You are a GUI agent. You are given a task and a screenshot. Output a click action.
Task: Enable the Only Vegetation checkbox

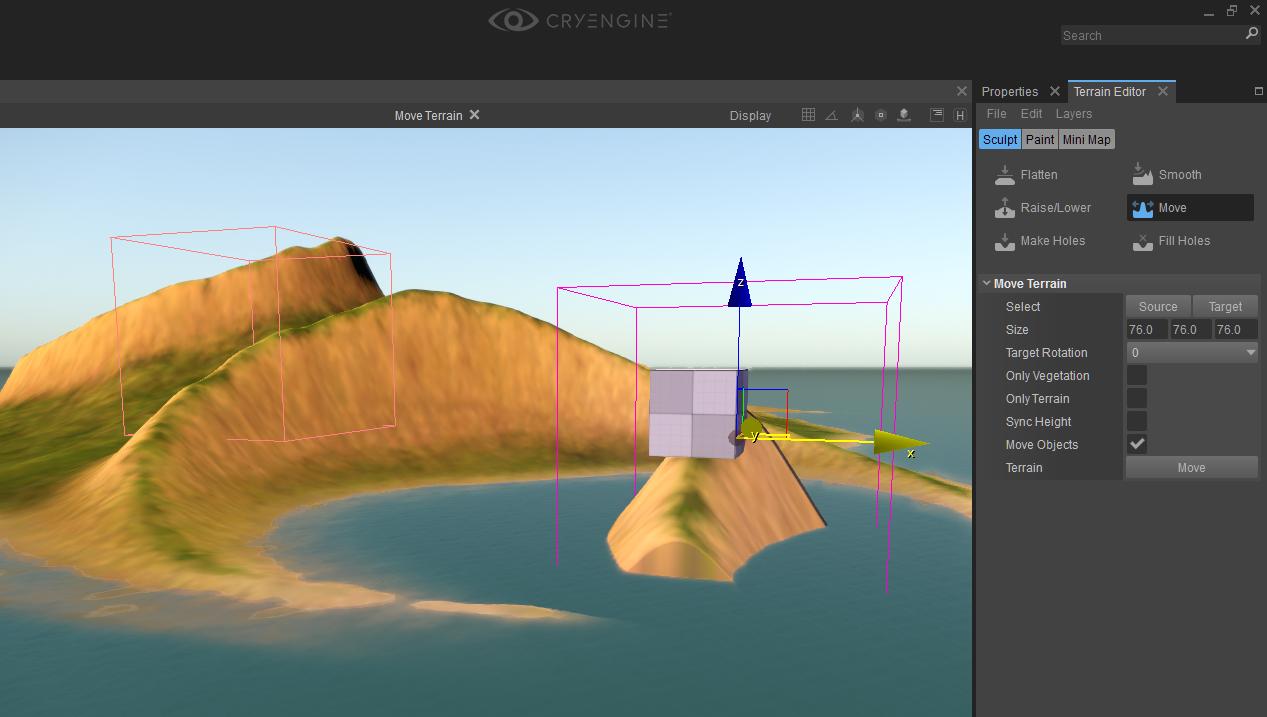[x=1137, y=375]
